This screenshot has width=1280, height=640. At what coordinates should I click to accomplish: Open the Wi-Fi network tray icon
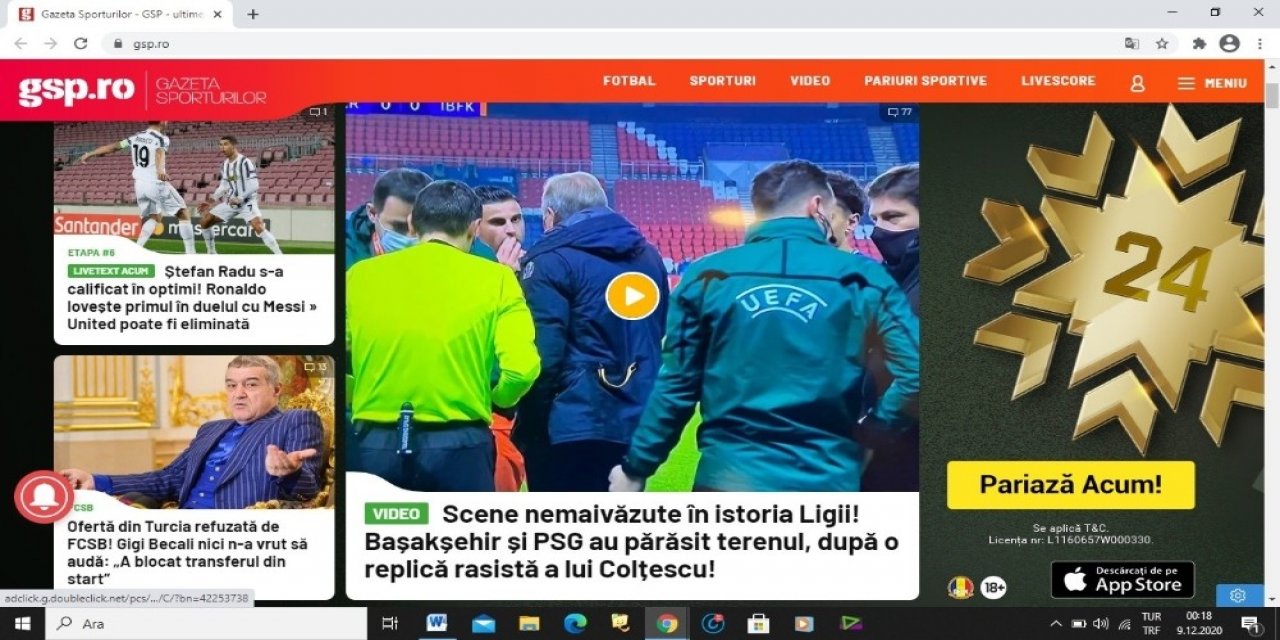tap(1124, 624)
